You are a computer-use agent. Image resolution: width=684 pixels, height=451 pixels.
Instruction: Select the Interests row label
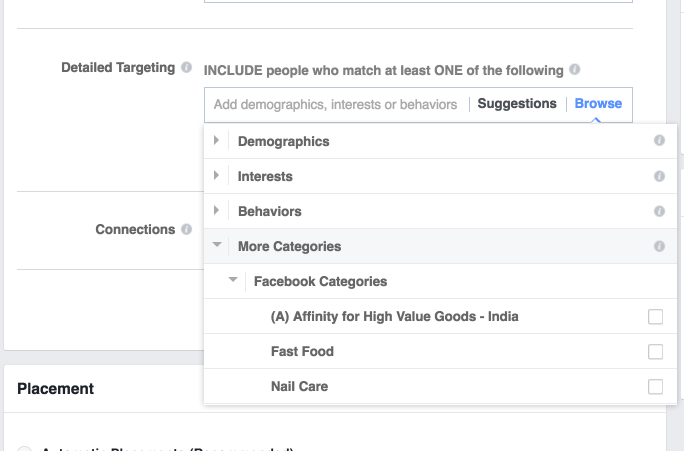pyautogui.click(x=265, y=176)
